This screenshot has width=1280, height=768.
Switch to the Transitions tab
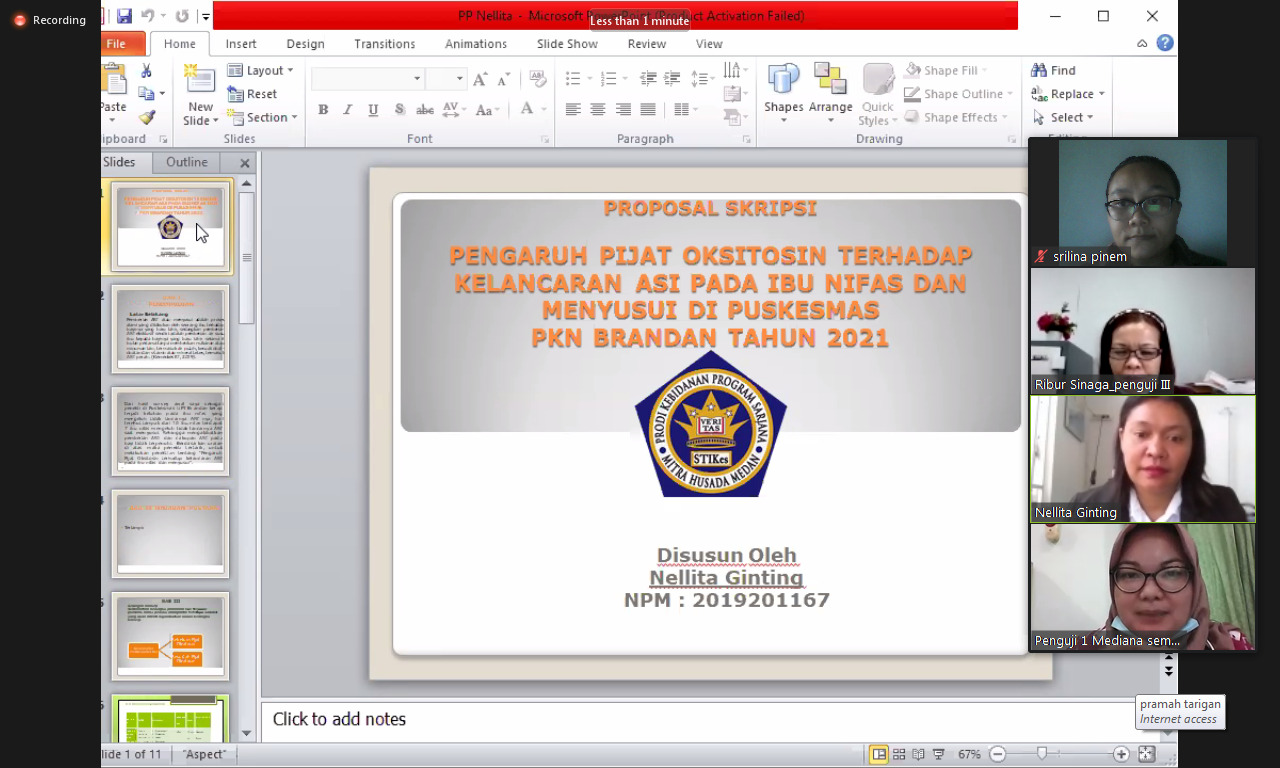click(384, 44)
